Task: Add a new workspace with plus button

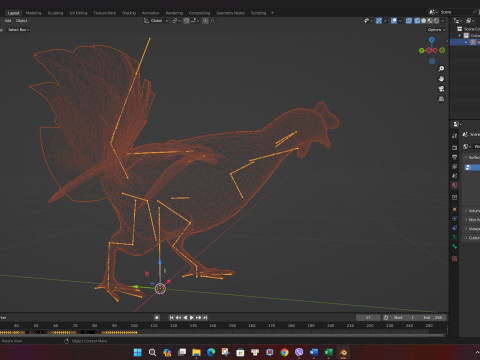Action: 272,13
